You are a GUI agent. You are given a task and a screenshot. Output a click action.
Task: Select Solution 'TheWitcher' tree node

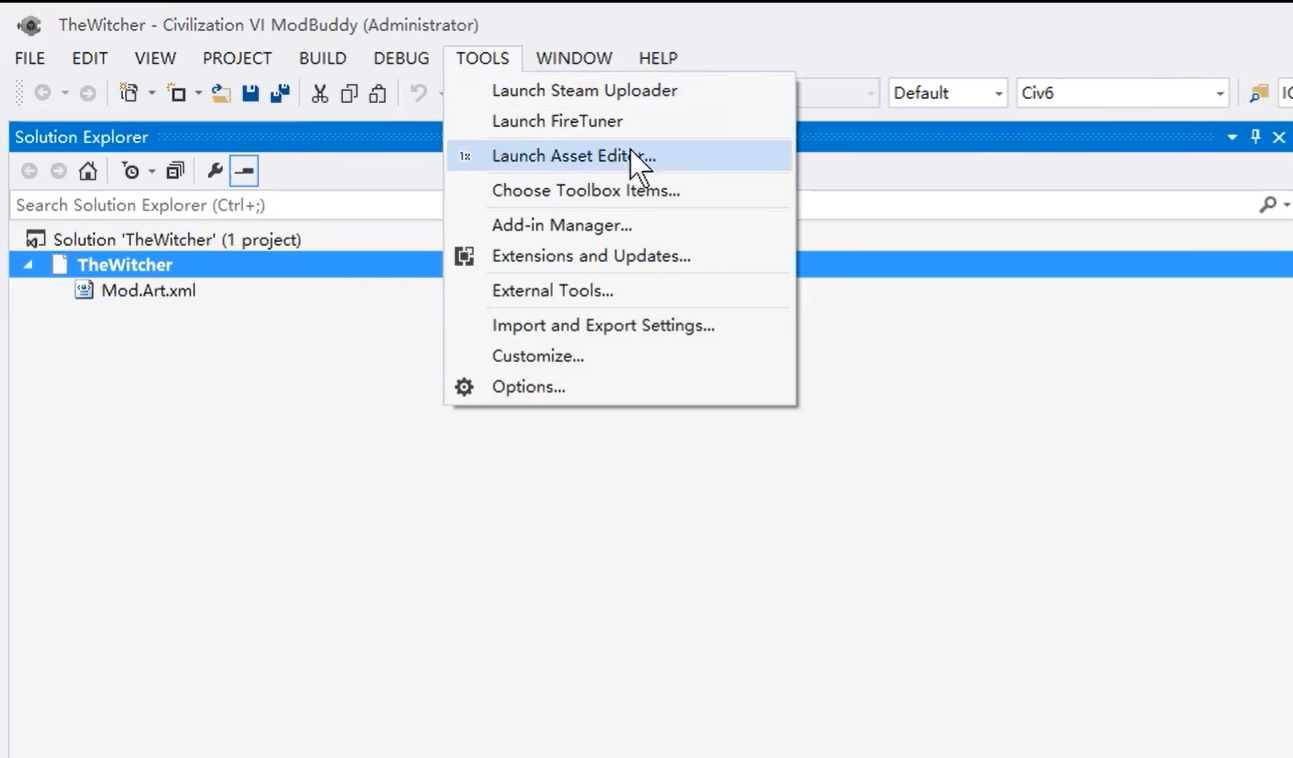[177, 239]
